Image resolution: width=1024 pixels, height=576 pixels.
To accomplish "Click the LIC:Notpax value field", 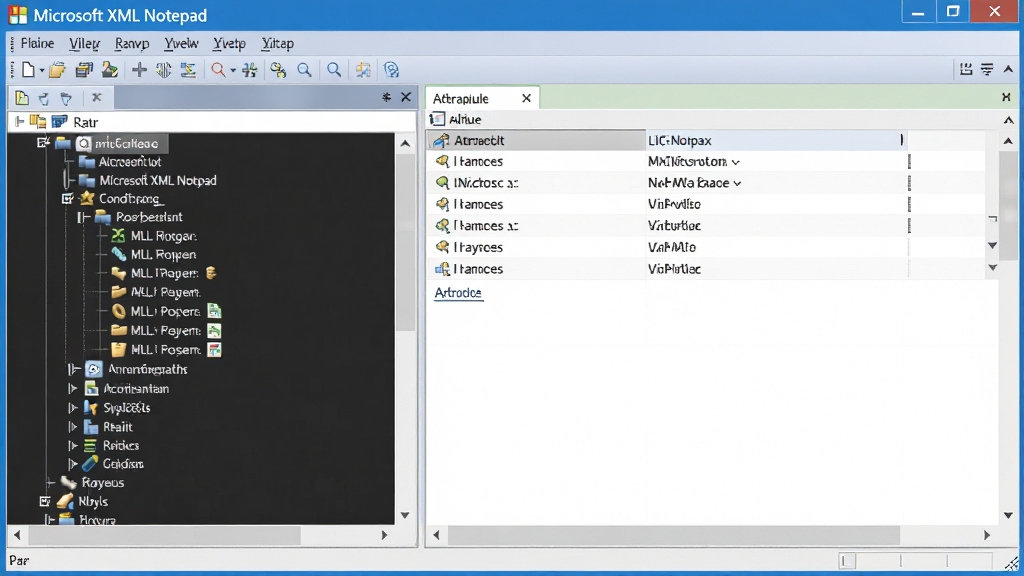I will (x=775, y=140).
